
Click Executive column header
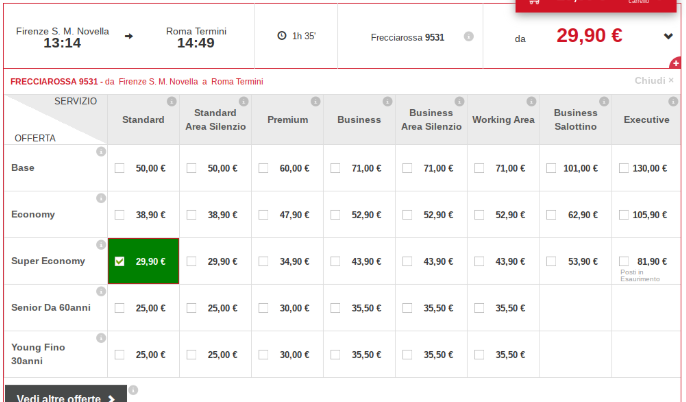click(646, 119)
